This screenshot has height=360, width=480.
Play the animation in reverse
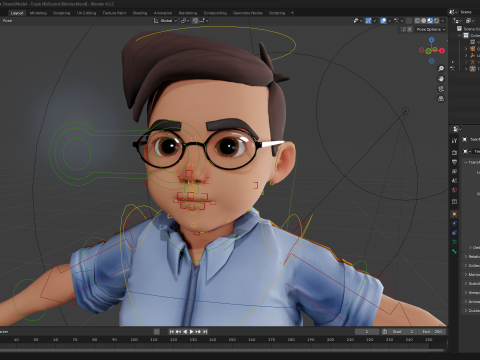(x=185, y=332)
